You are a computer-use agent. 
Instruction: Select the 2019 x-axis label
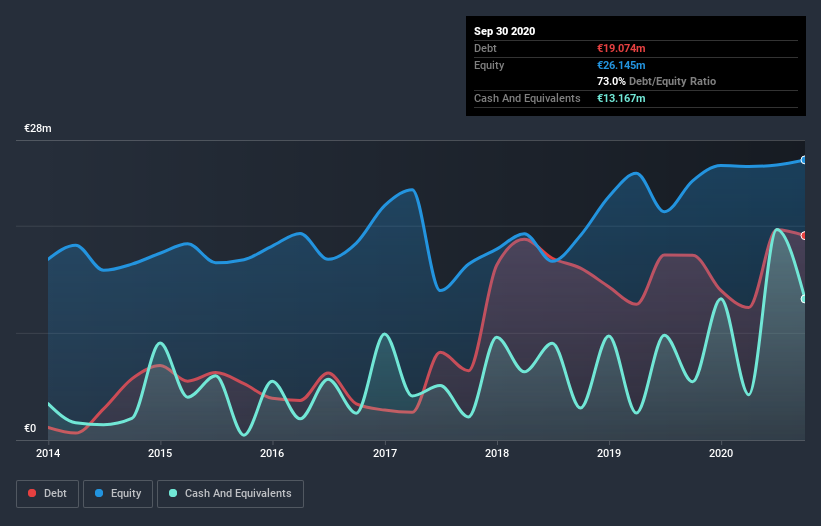pyautogui.click(x=609, y=453)
